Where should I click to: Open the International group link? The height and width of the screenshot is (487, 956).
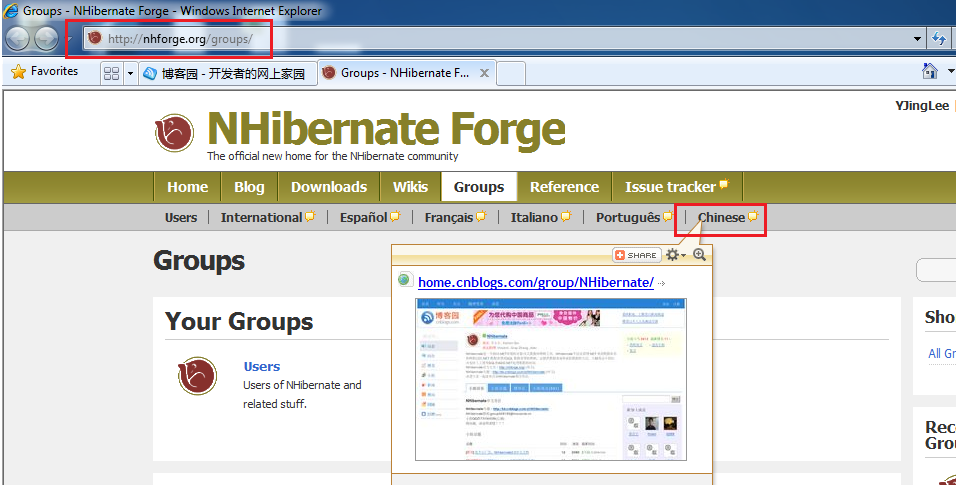click(261, 218)
